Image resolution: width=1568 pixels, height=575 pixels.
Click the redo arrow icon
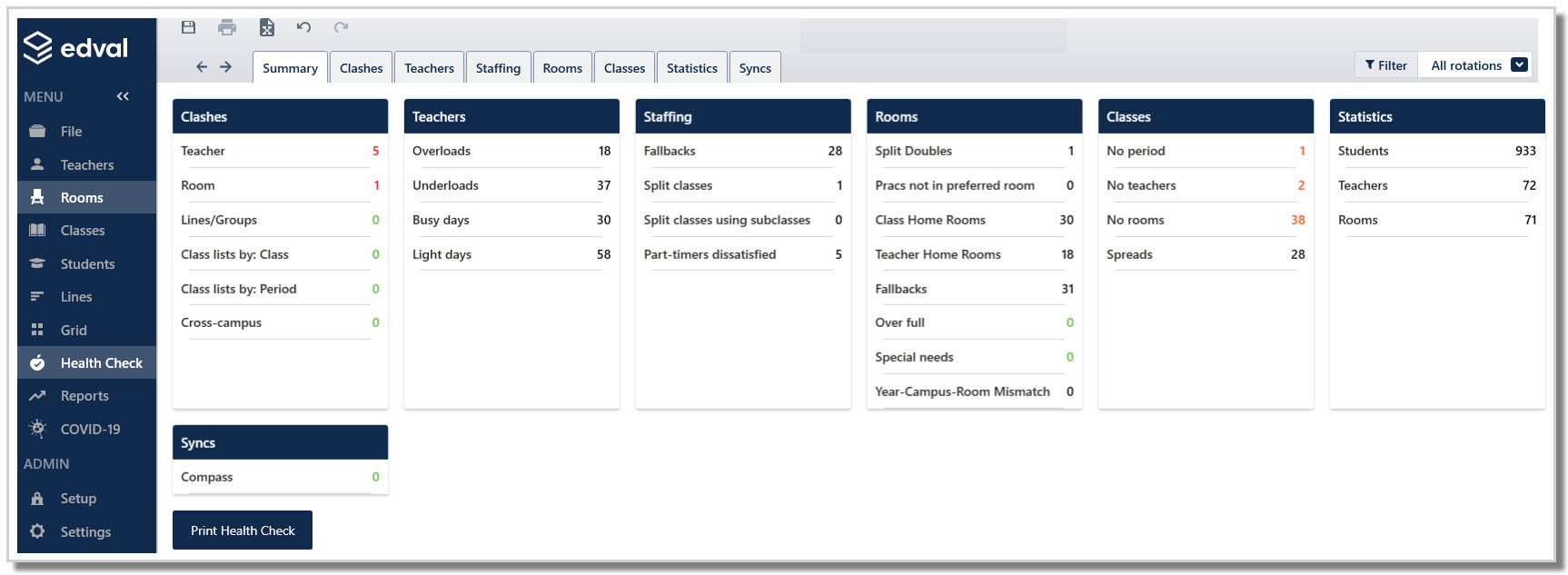pyautogui.click(x=341, y=27)
